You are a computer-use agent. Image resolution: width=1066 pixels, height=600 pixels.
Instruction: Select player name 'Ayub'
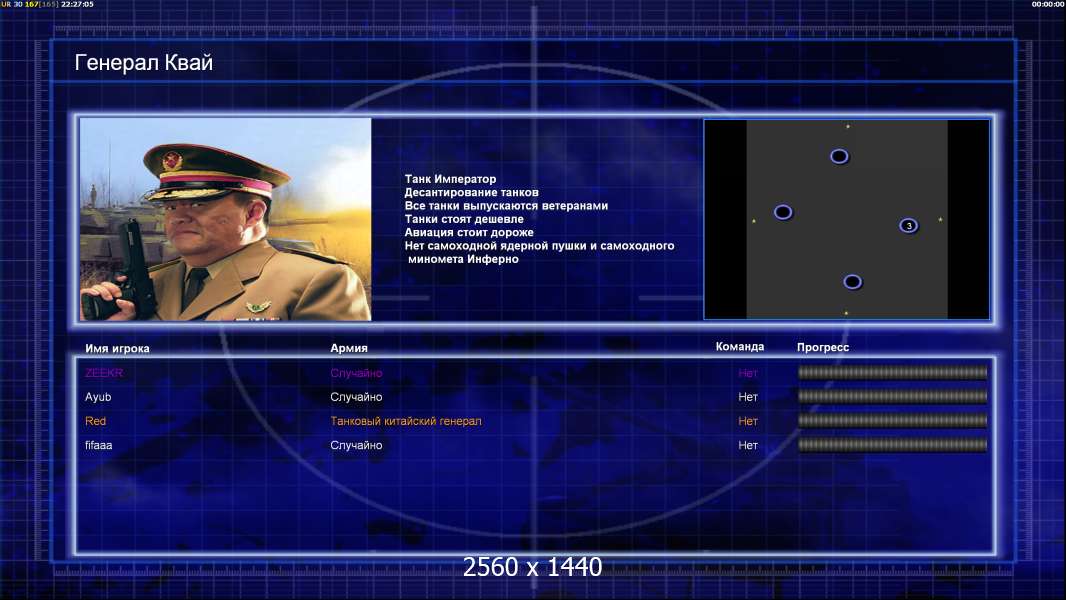click(98, 397)
